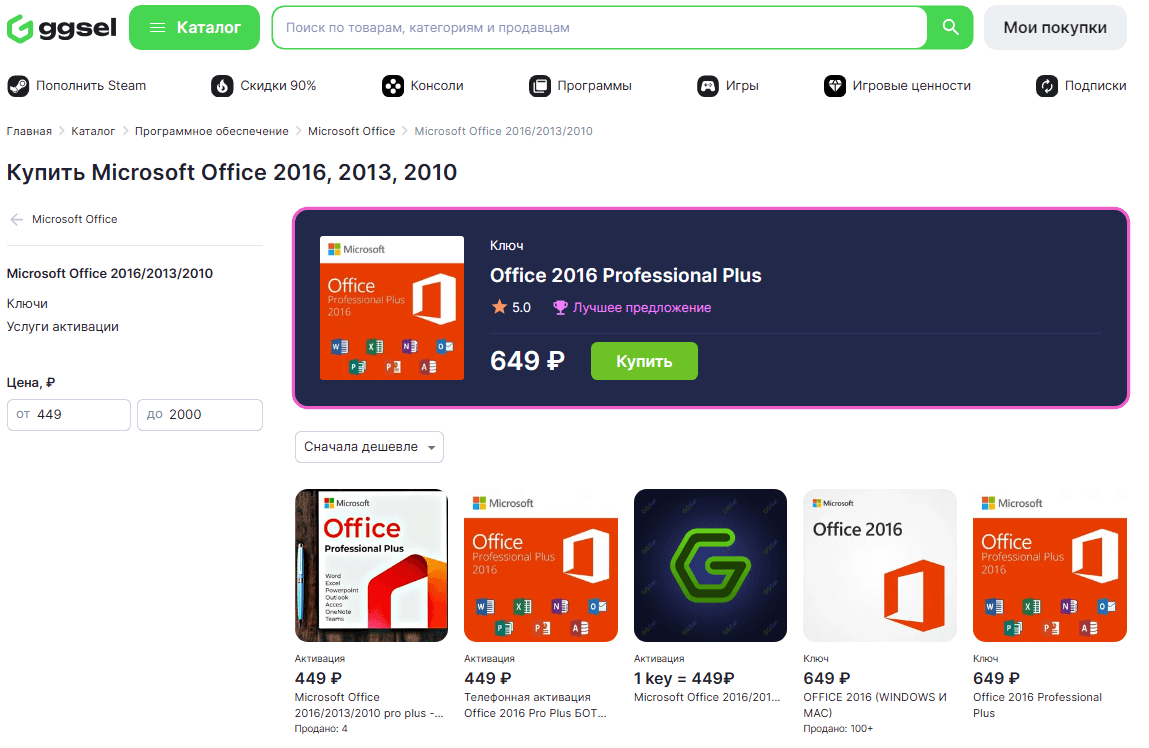
Task: Click the search magnifier button
Action: pyautogui.click(x=950, y=28)
